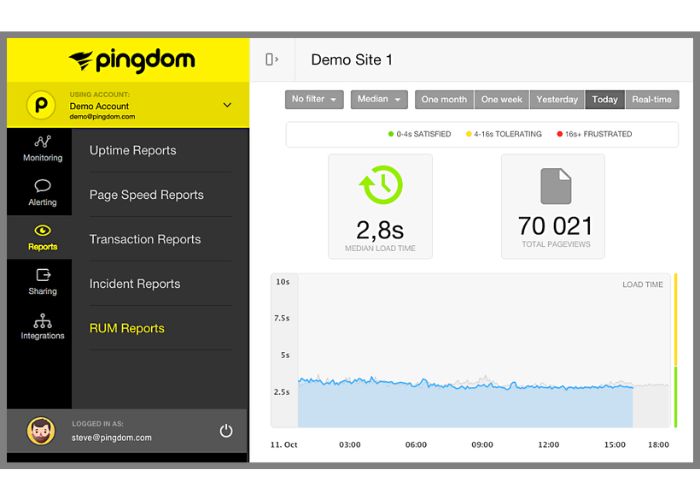Click the 70 021 total pageviews value
The height and width of the screenshot is (500, 700).
pyautogui.click(x=555, y=226)
